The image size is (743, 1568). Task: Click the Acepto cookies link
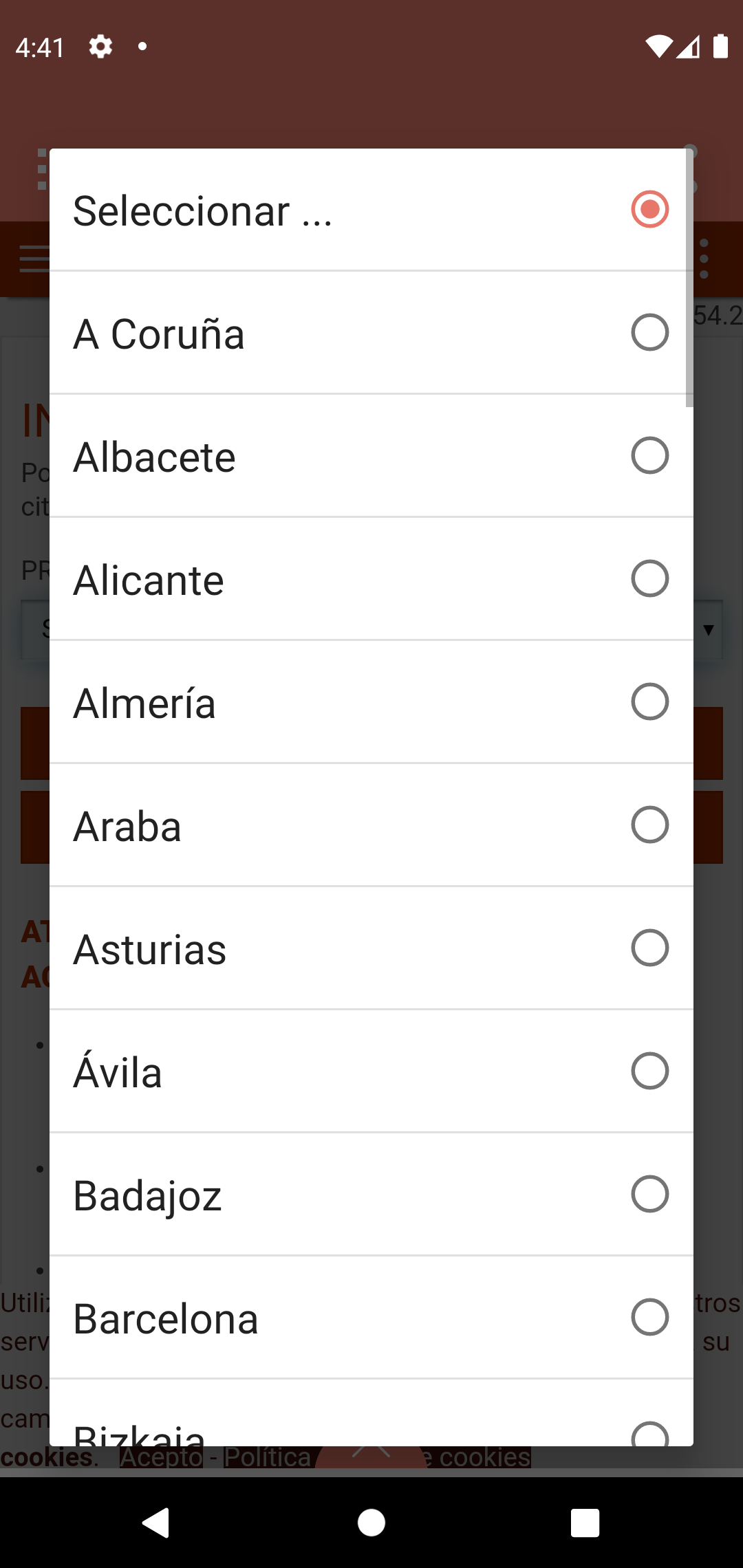pos(161,1457)
